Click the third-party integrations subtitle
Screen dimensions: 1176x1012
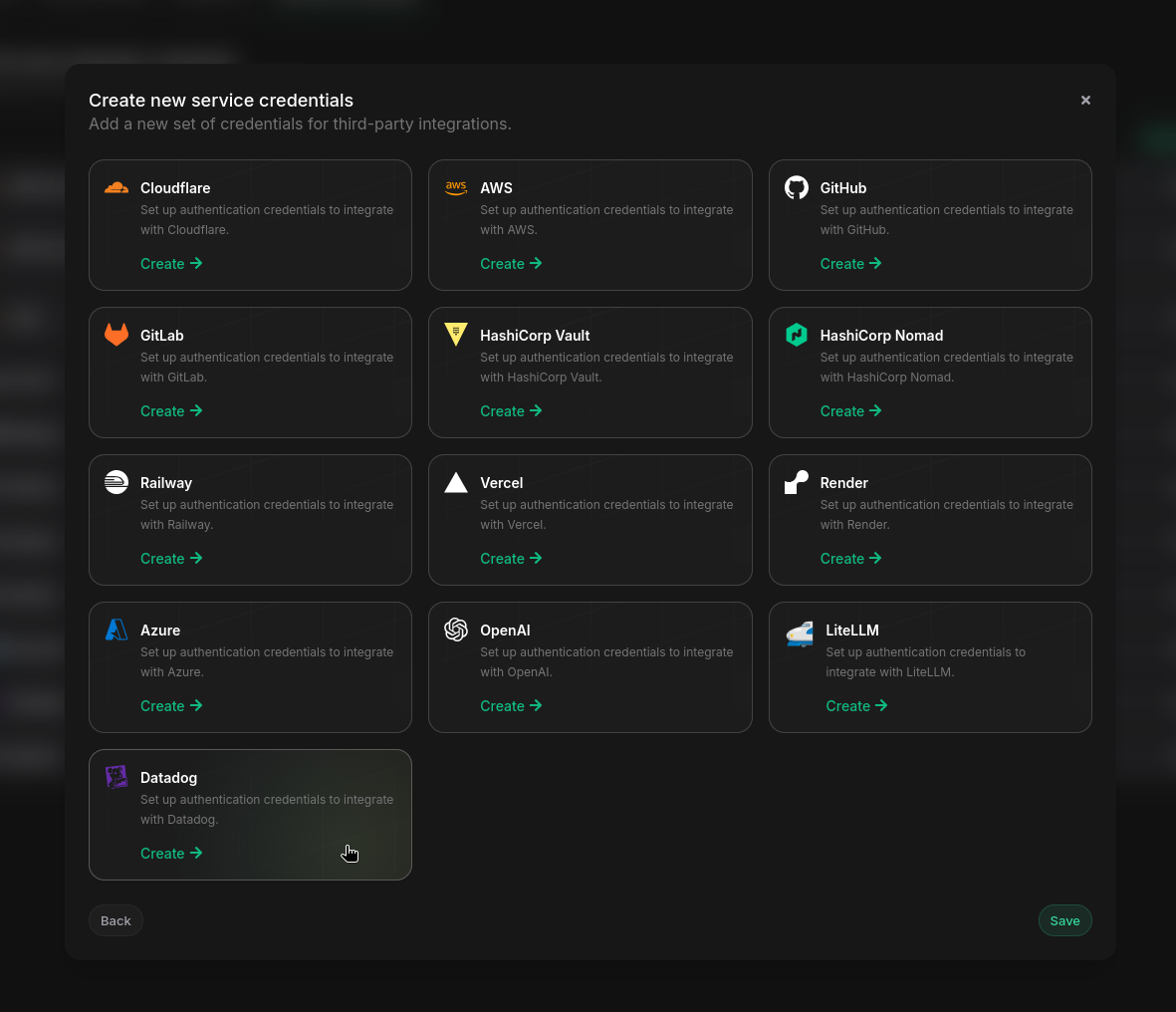click(300, 124)
